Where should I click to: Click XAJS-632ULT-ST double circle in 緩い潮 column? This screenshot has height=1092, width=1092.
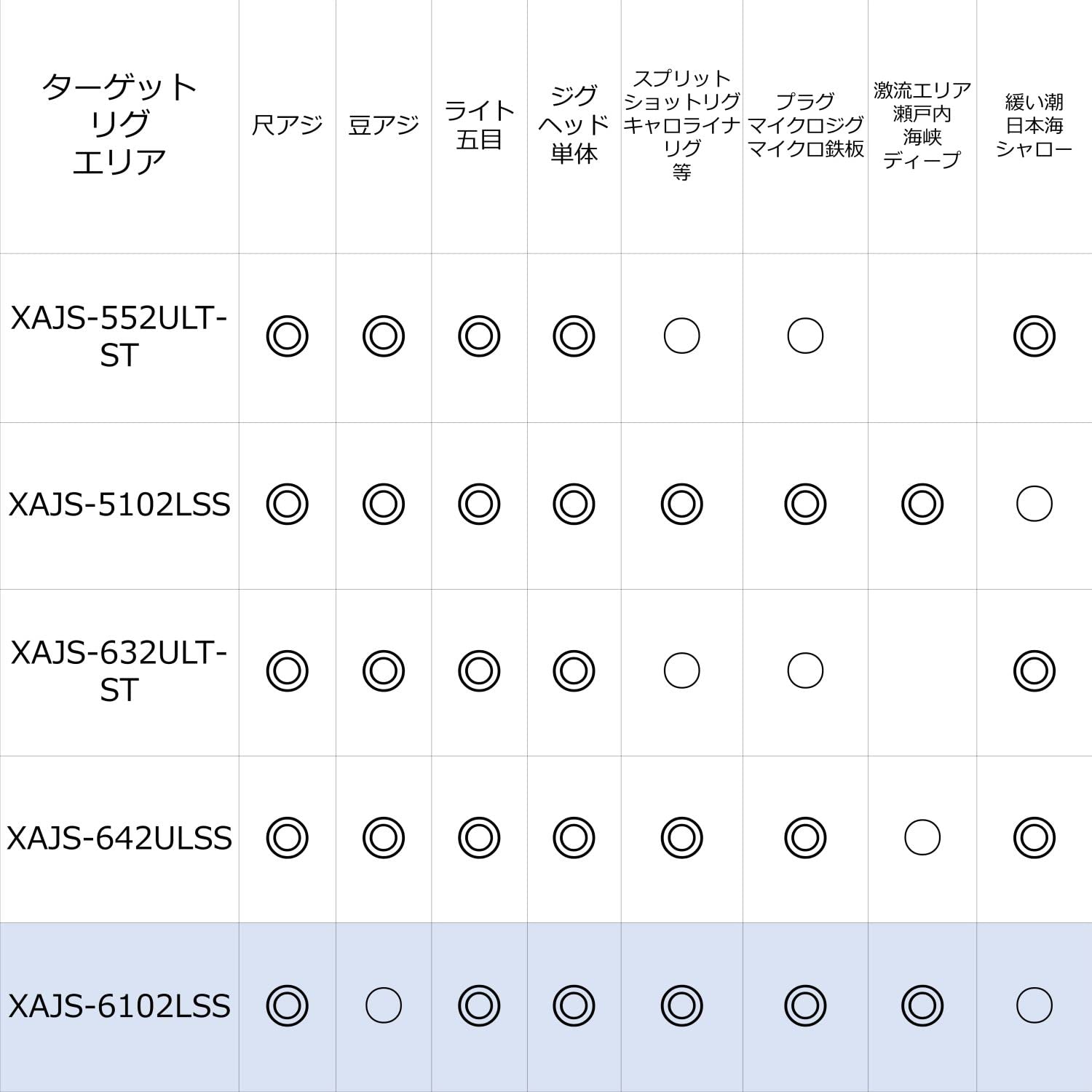(1034, 670)
